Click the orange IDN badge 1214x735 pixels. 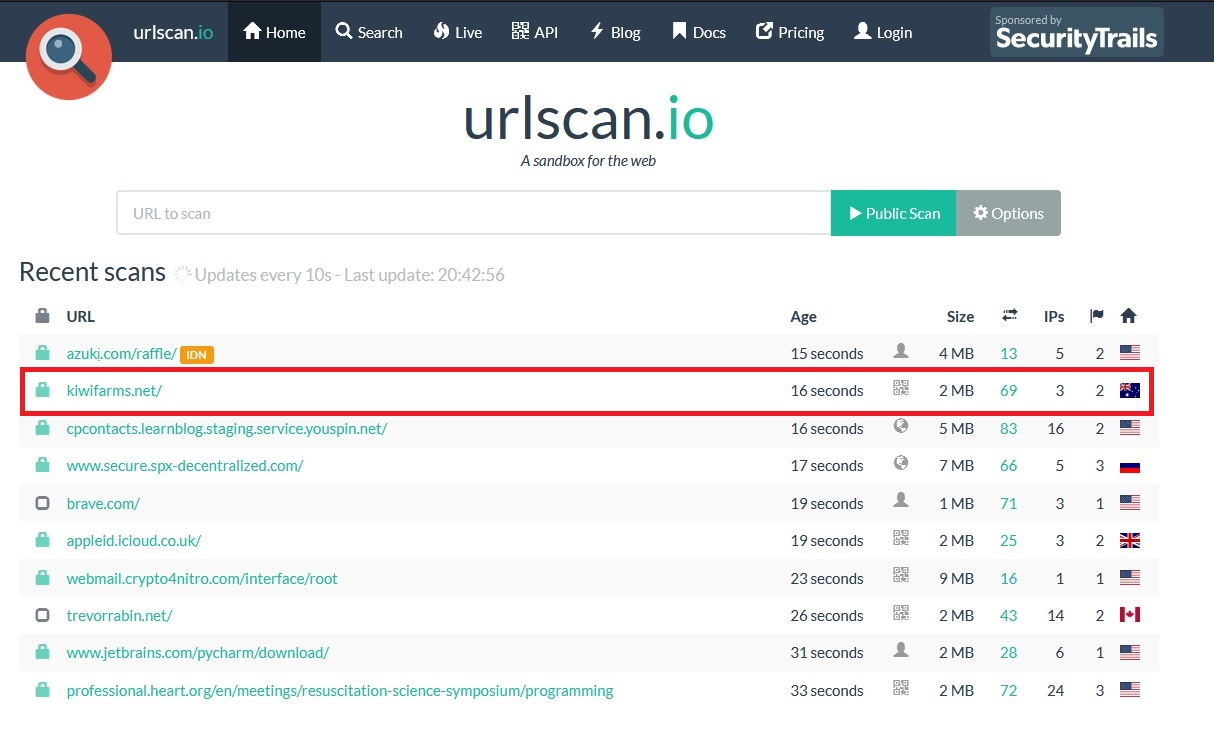pos(197,354)
